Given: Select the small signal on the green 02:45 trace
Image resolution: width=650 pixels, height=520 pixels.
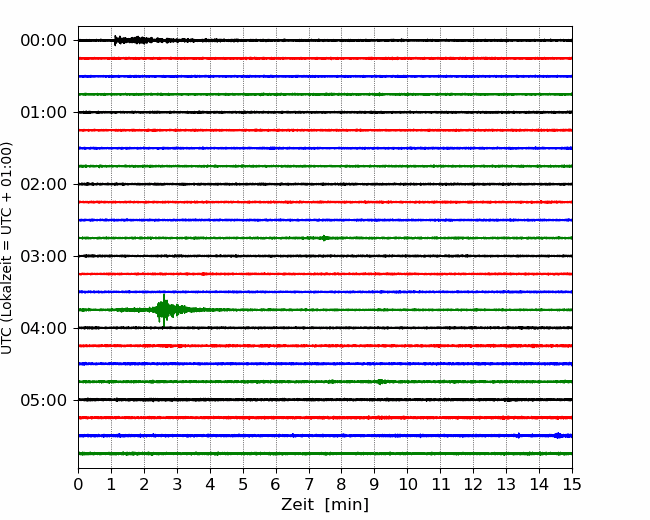Looking at the screenshot, I should pos(324,238).
